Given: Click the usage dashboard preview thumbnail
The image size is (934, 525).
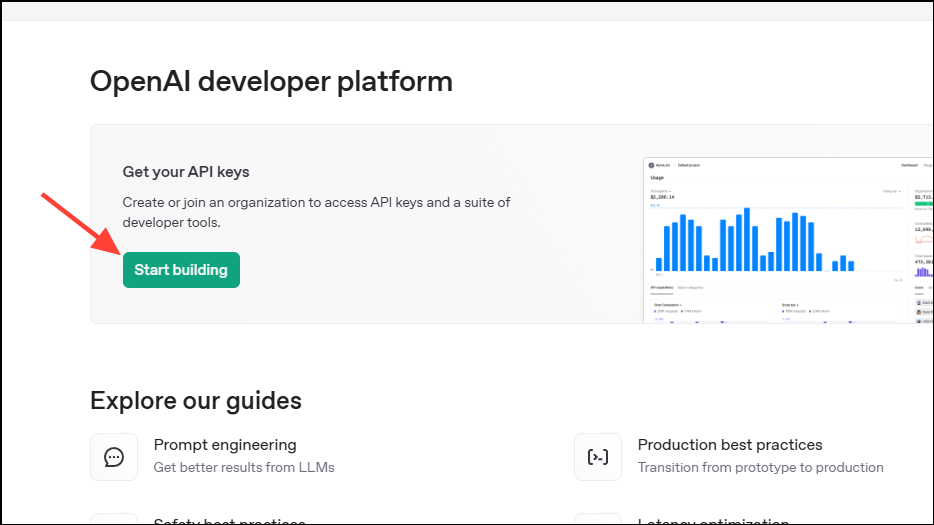Looking at the screenshot, I should pyautogui.click(x=788, y=240).
